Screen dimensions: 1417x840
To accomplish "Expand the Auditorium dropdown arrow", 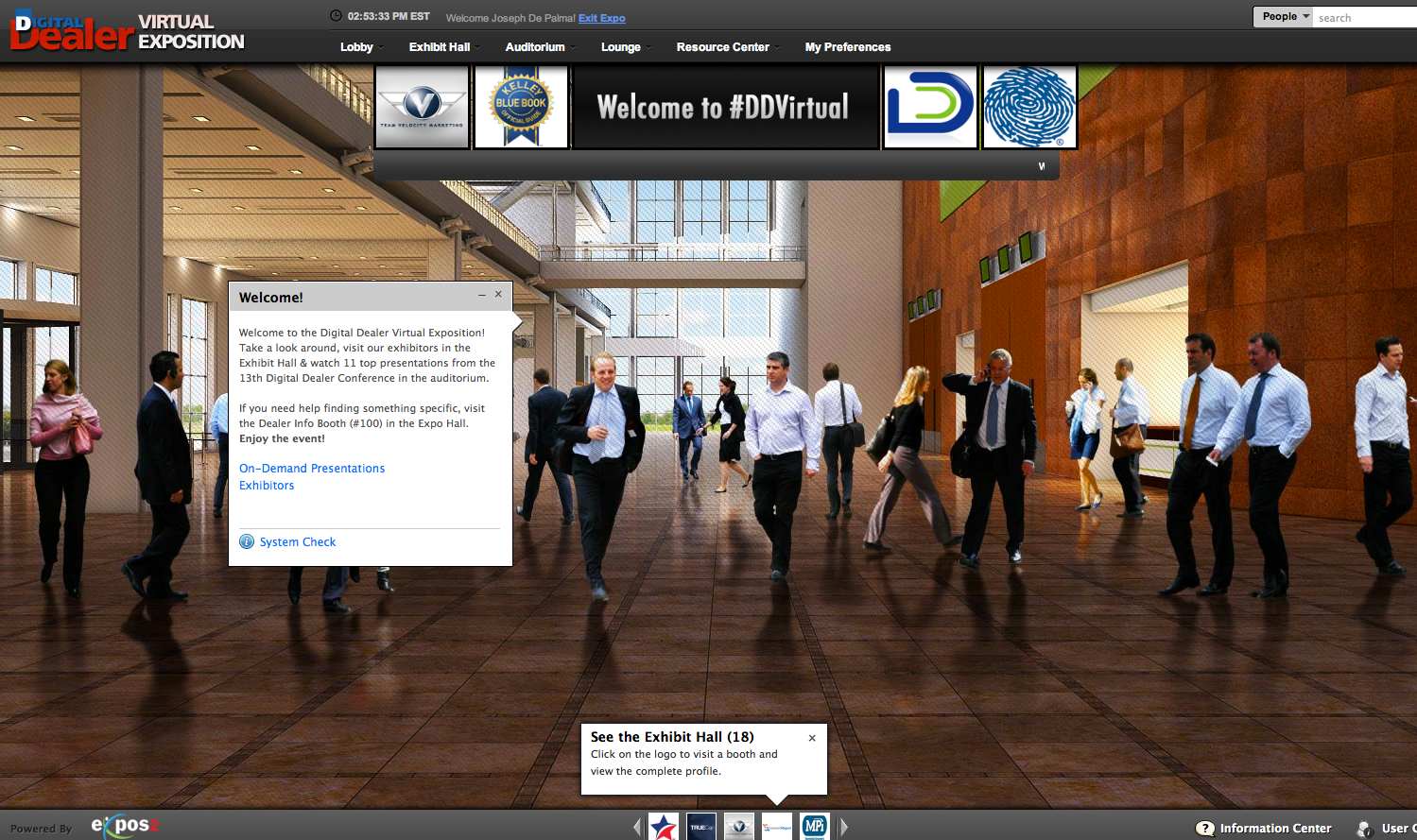I will (573, 47).
